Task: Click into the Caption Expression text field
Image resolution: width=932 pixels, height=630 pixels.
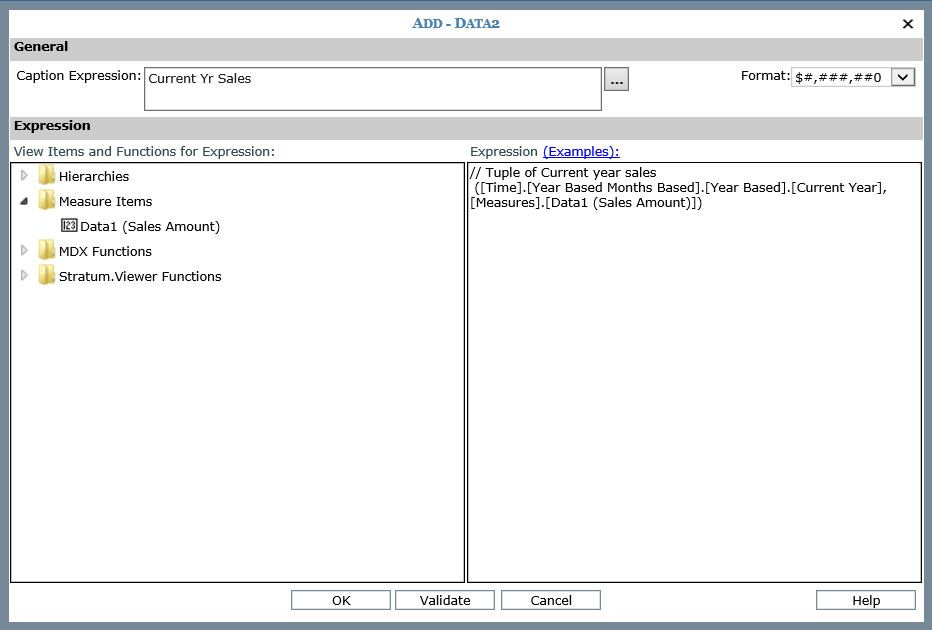Action: tap(372, 89)
